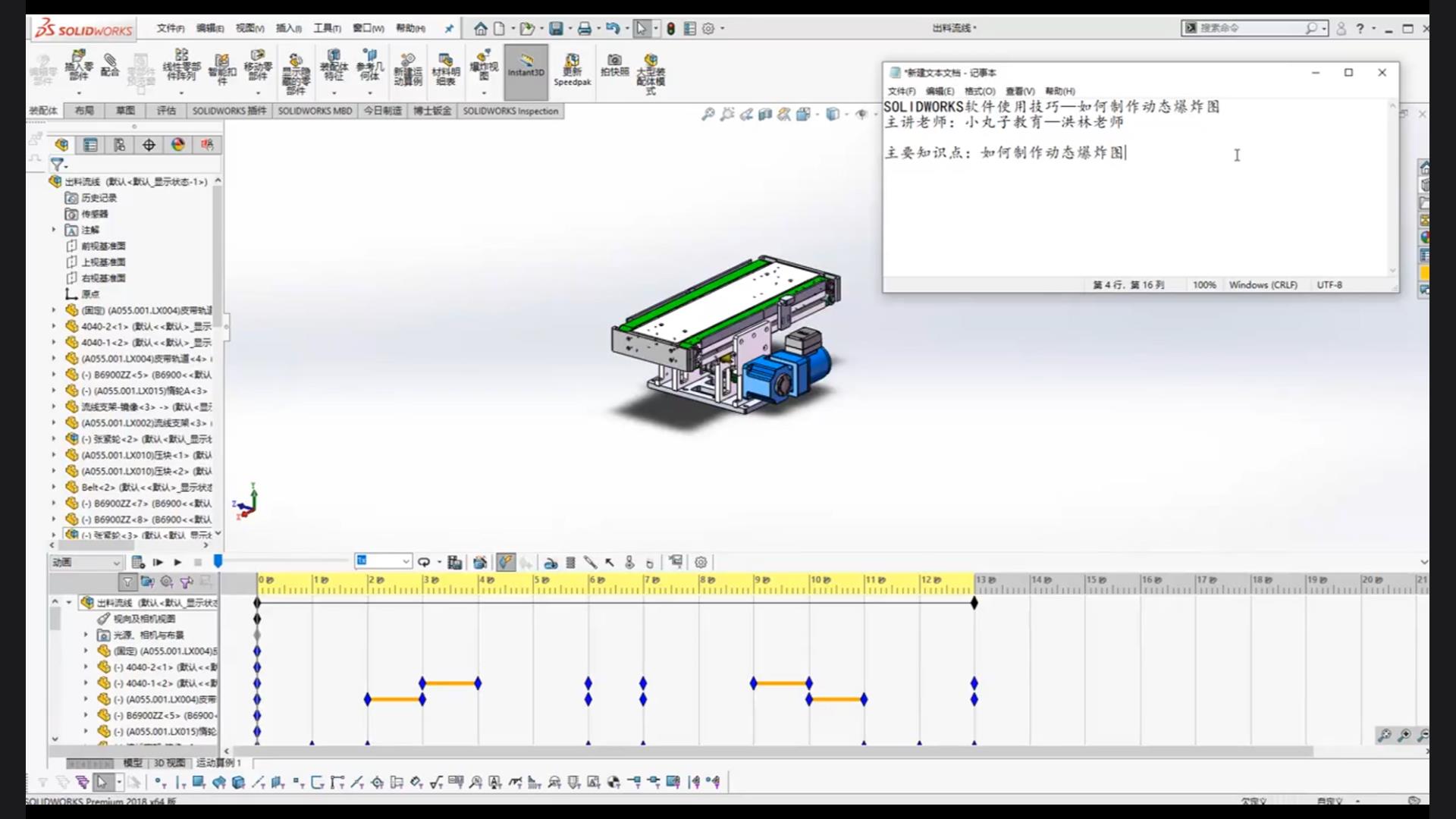
Task: Click the Undo arrow icon in top toolbar
Action: point(612,28)
